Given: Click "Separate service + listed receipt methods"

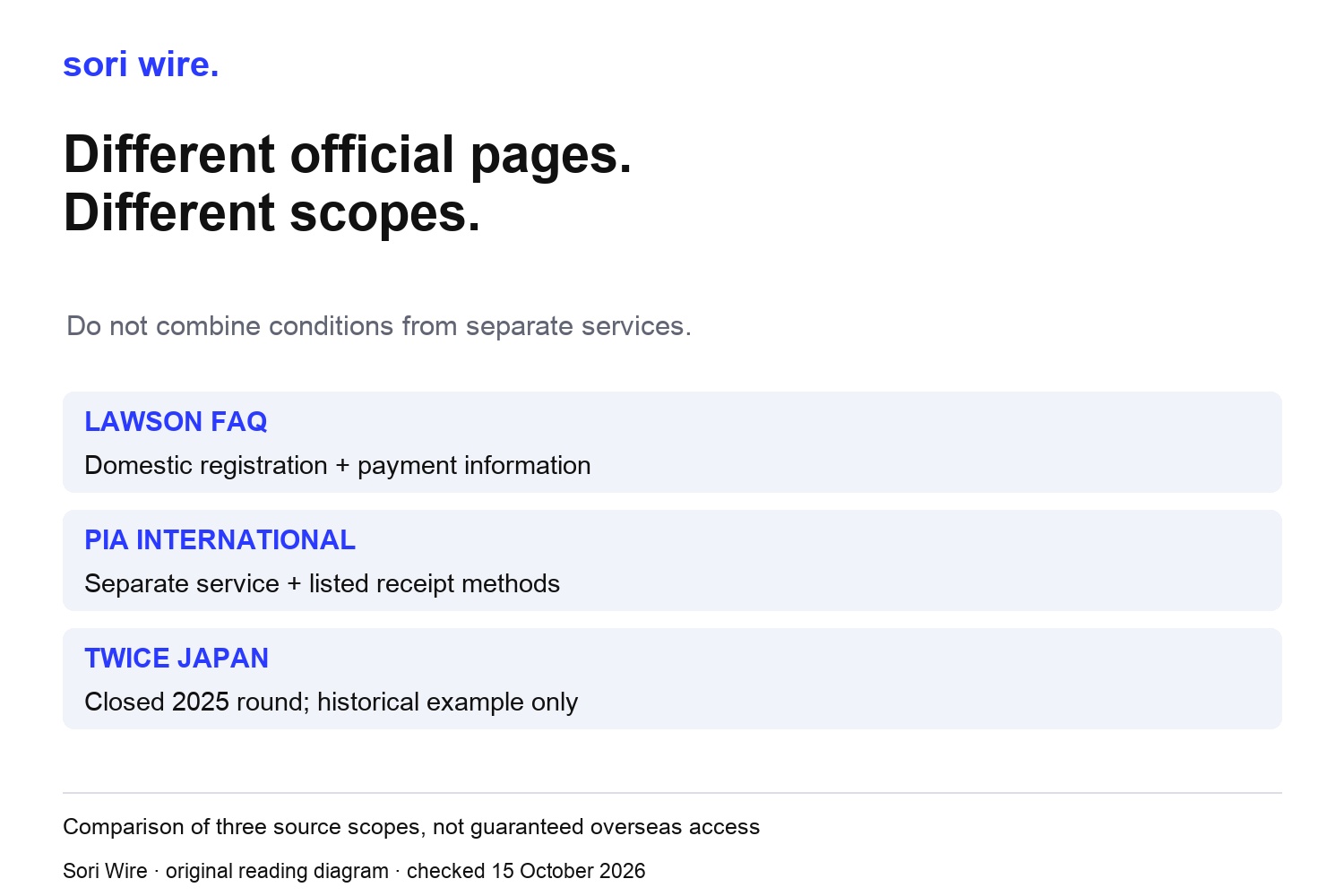Looking at the screenshot, I should [322, 584].
